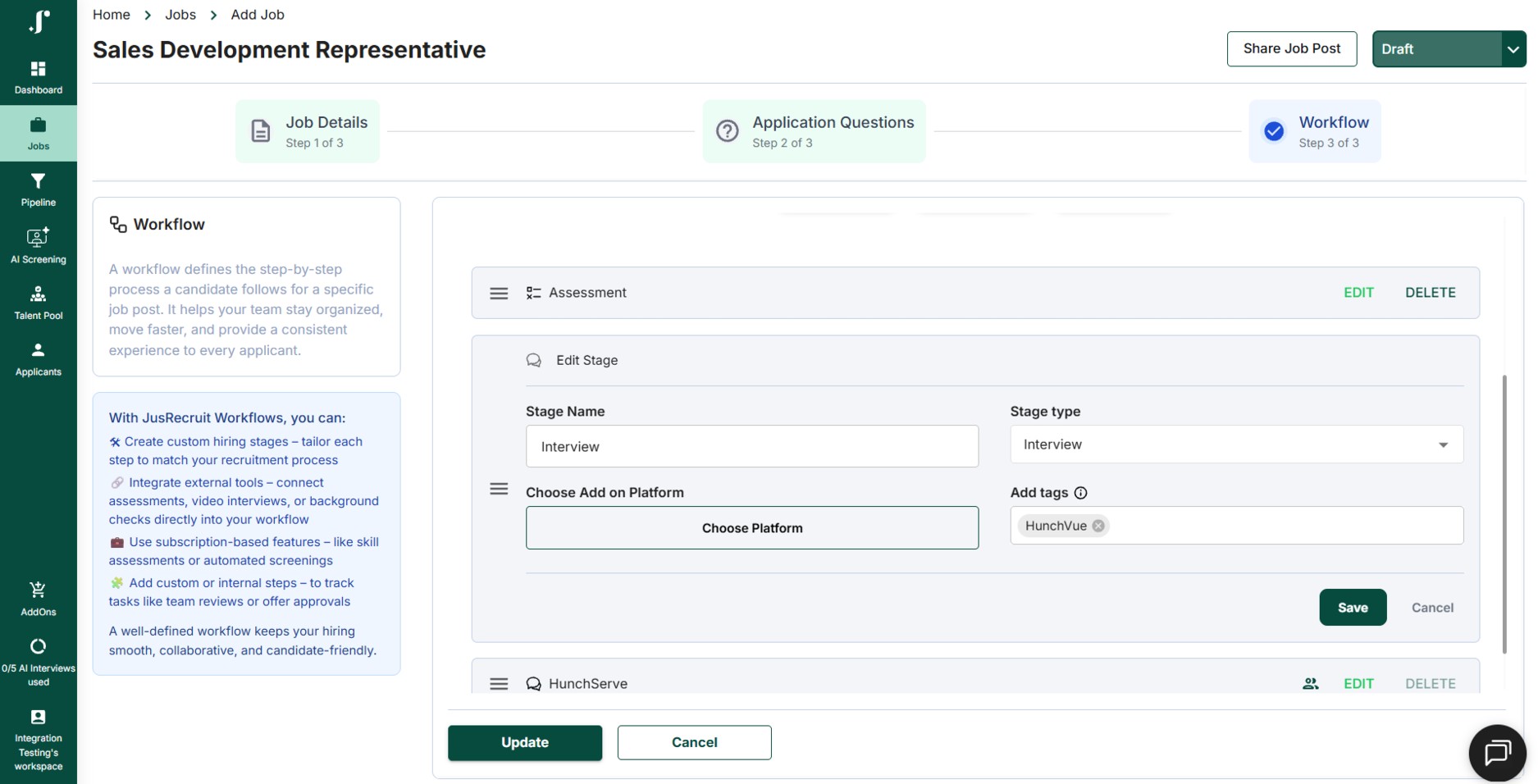Go to Pipeline in the sidebar
1538x784 pixels.
coord(39,189)
